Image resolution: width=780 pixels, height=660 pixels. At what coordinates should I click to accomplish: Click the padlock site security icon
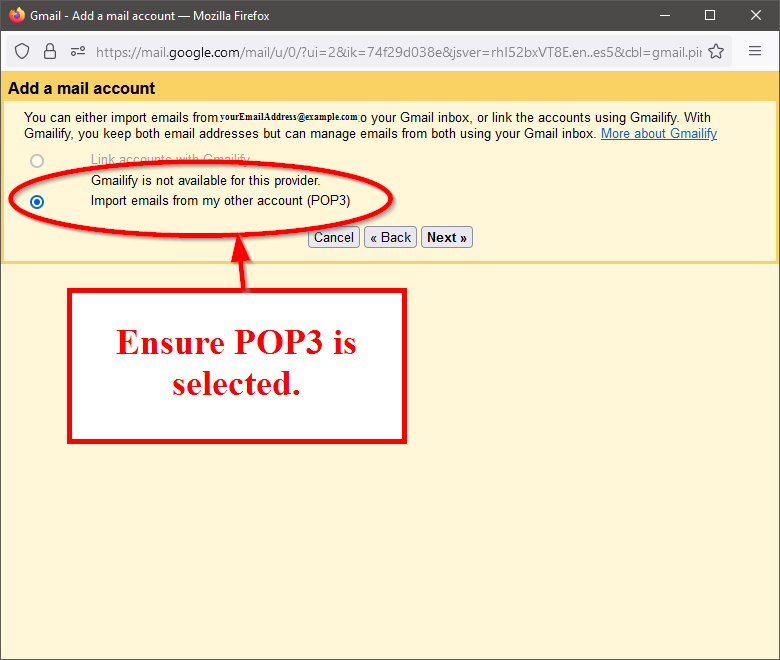pyautogui.click(x=50, y=51)
